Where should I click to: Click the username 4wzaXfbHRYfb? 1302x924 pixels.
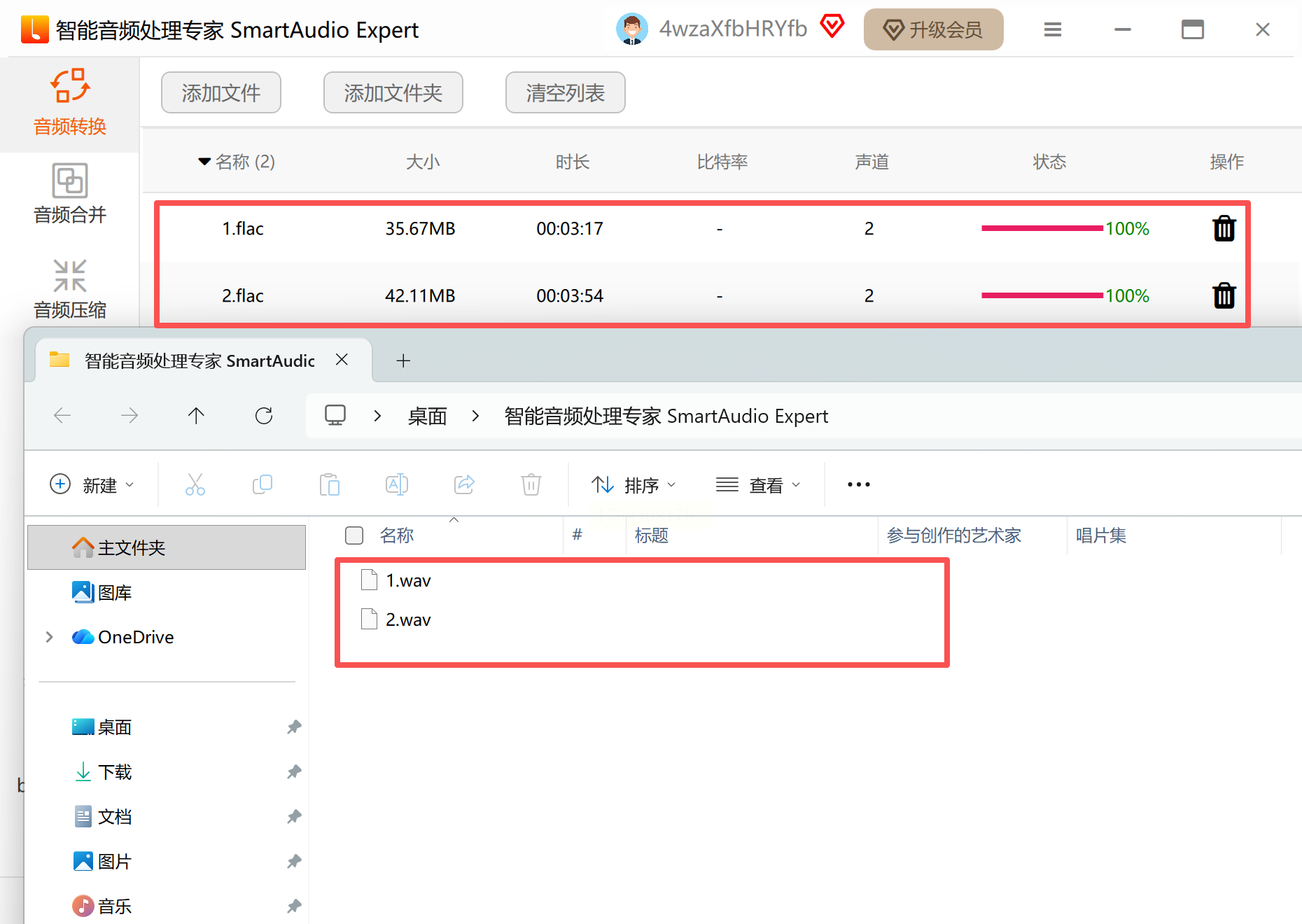pos(733,29)
